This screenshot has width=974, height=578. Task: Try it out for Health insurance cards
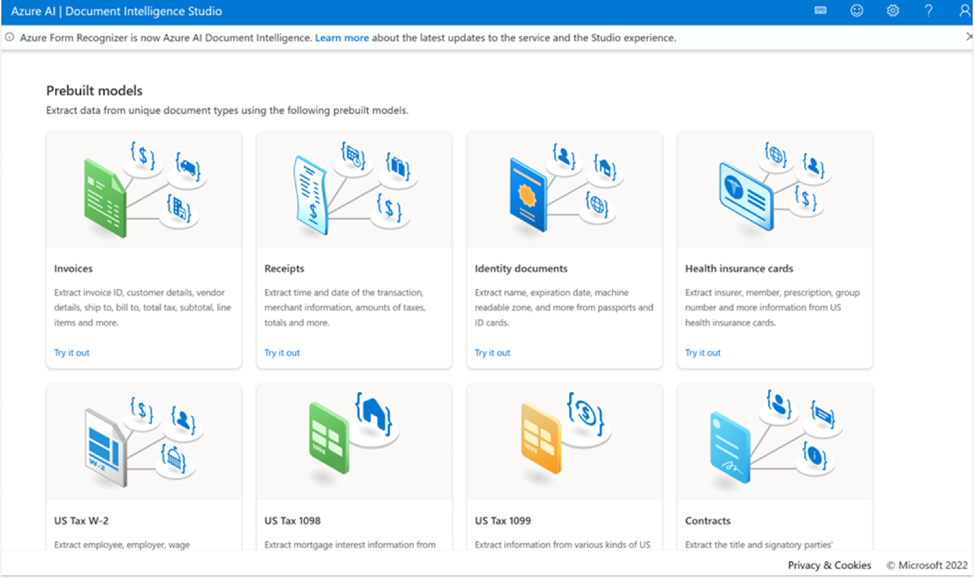(703, 352)
